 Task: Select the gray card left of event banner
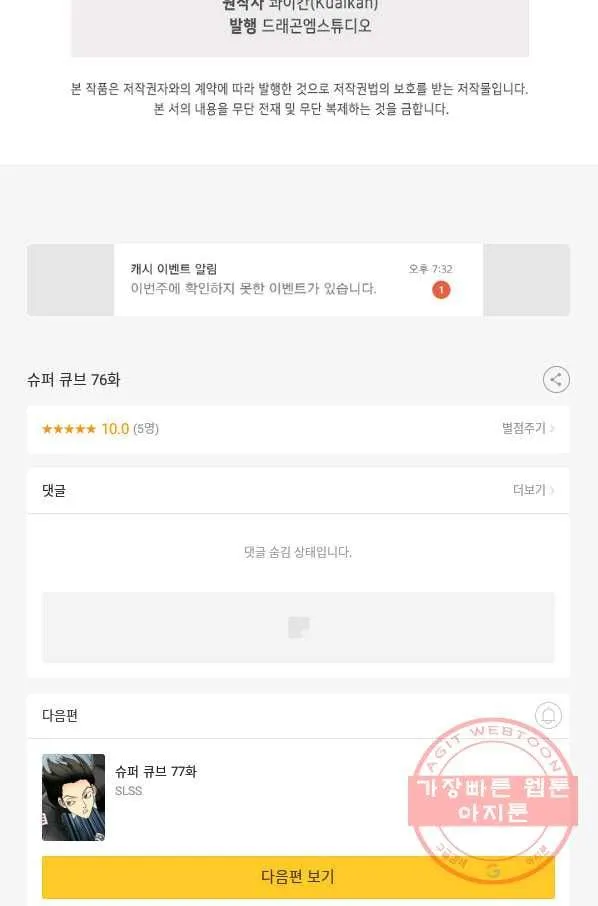pyautogui.click(x=70, y=280)
